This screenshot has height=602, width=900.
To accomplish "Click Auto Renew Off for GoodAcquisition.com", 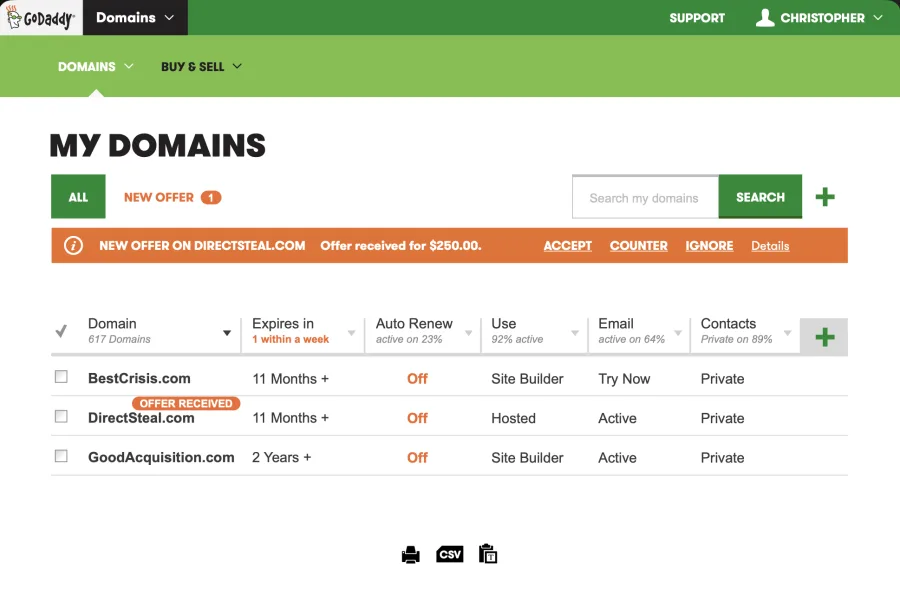I will tap(417, 458).
